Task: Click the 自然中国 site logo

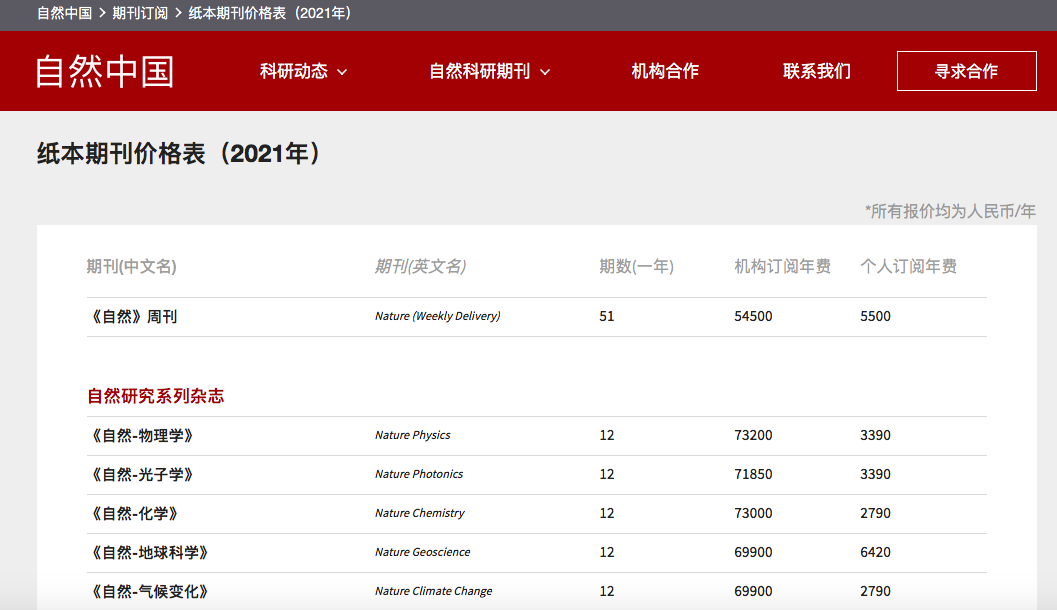Action: (x=105, y=71)
